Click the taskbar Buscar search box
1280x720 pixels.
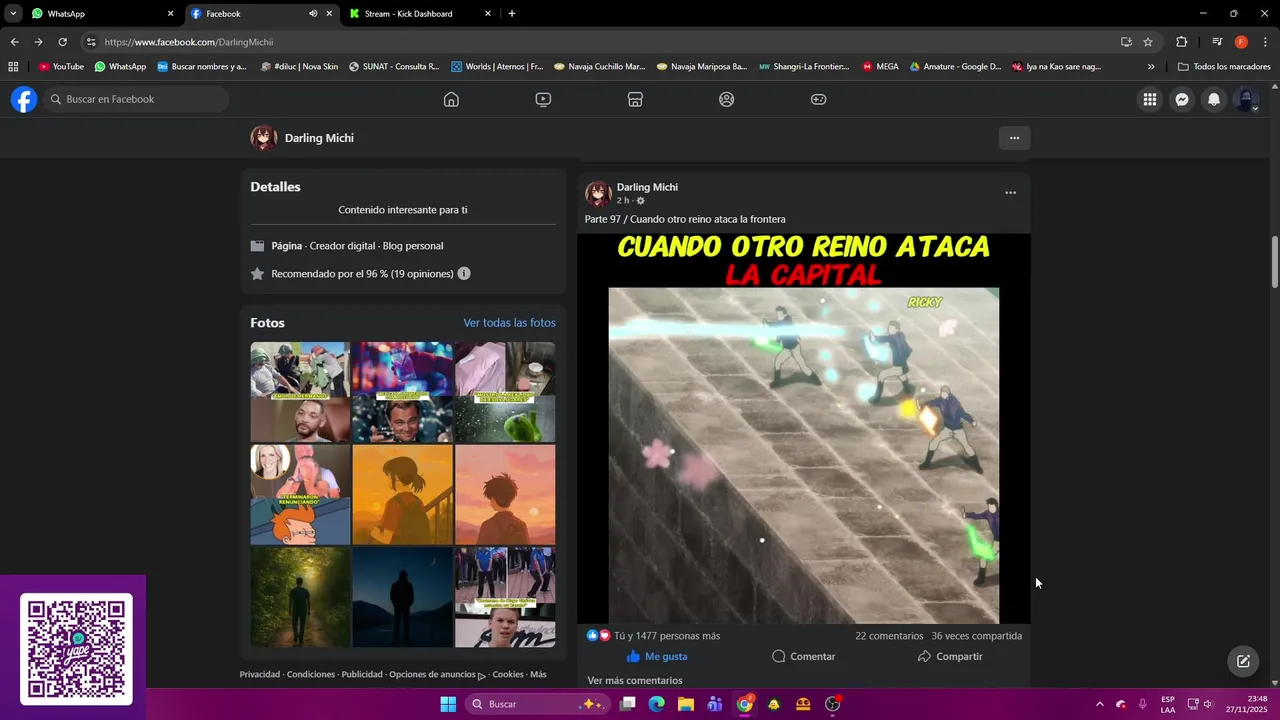coord(539,704)
